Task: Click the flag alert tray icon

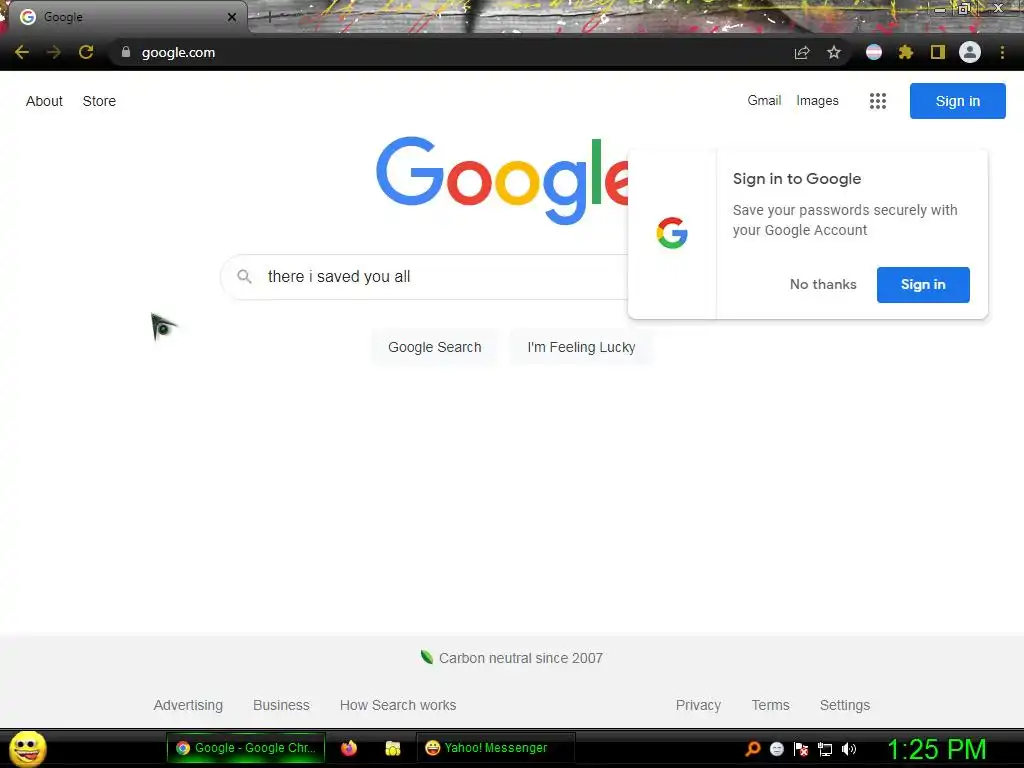Action: point(801,748)
